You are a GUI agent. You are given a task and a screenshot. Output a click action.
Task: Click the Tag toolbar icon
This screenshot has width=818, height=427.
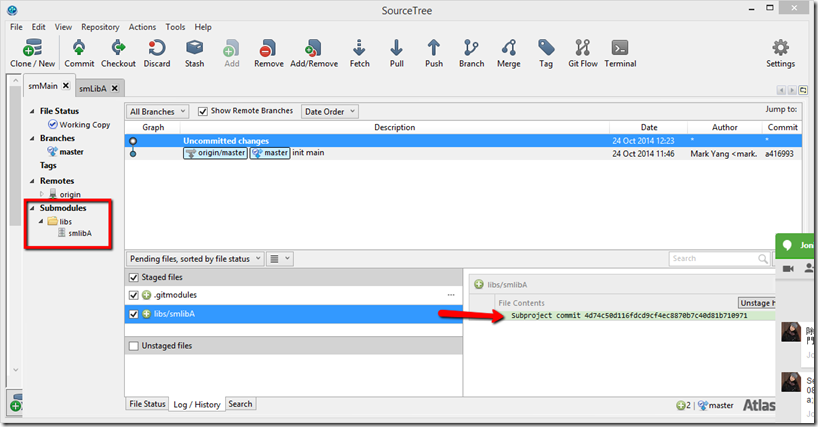click(546, 48)
